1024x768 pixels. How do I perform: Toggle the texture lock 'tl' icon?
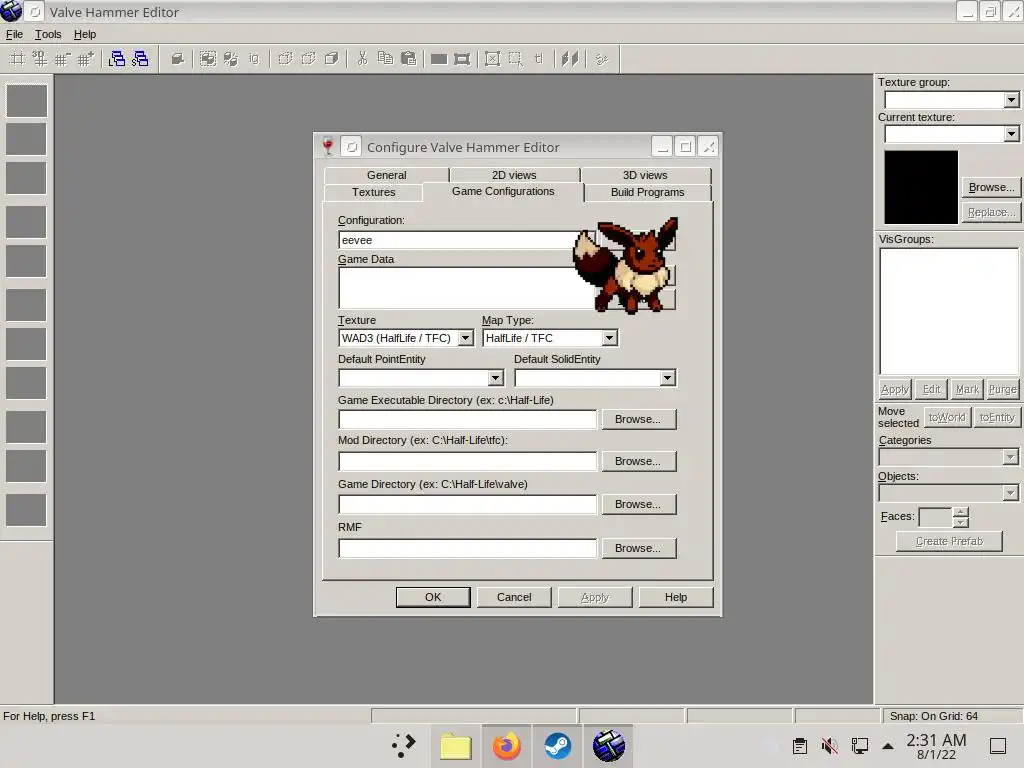tap(539, 59)
